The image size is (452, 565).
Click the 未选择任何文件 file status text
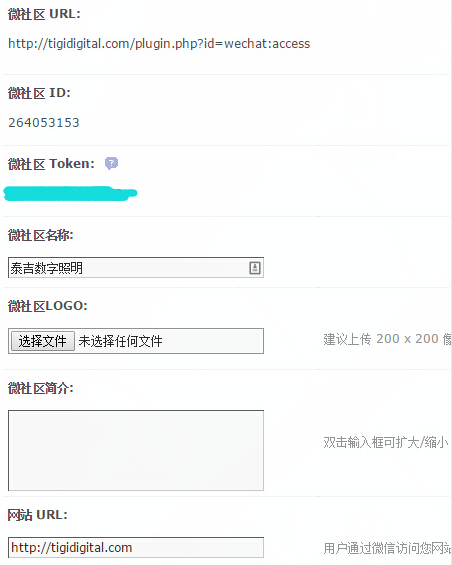(x=120, y=341)
